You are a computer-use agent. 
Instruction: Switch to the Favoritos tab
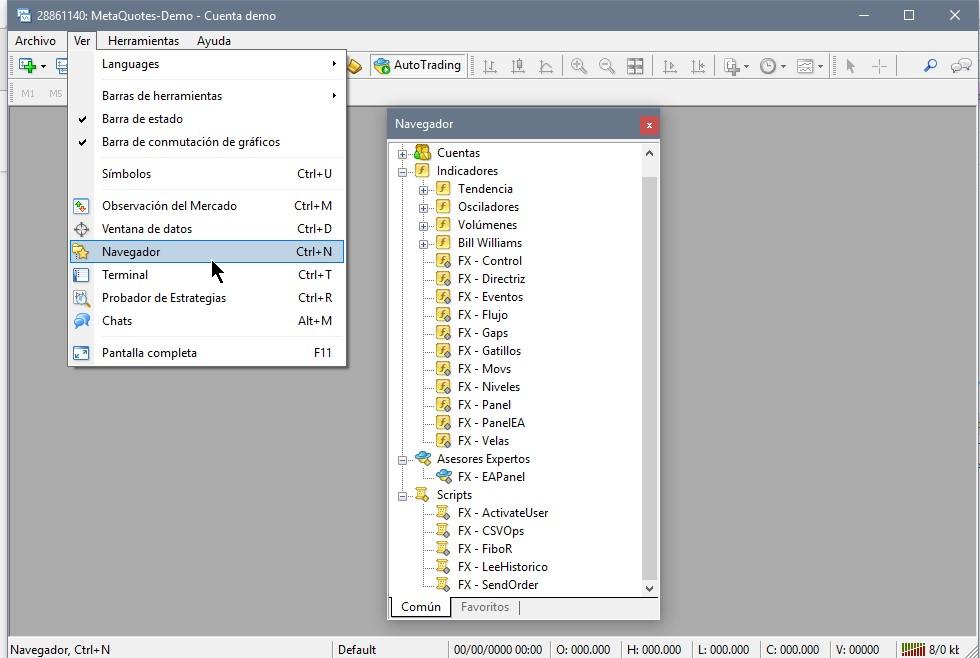484,607
